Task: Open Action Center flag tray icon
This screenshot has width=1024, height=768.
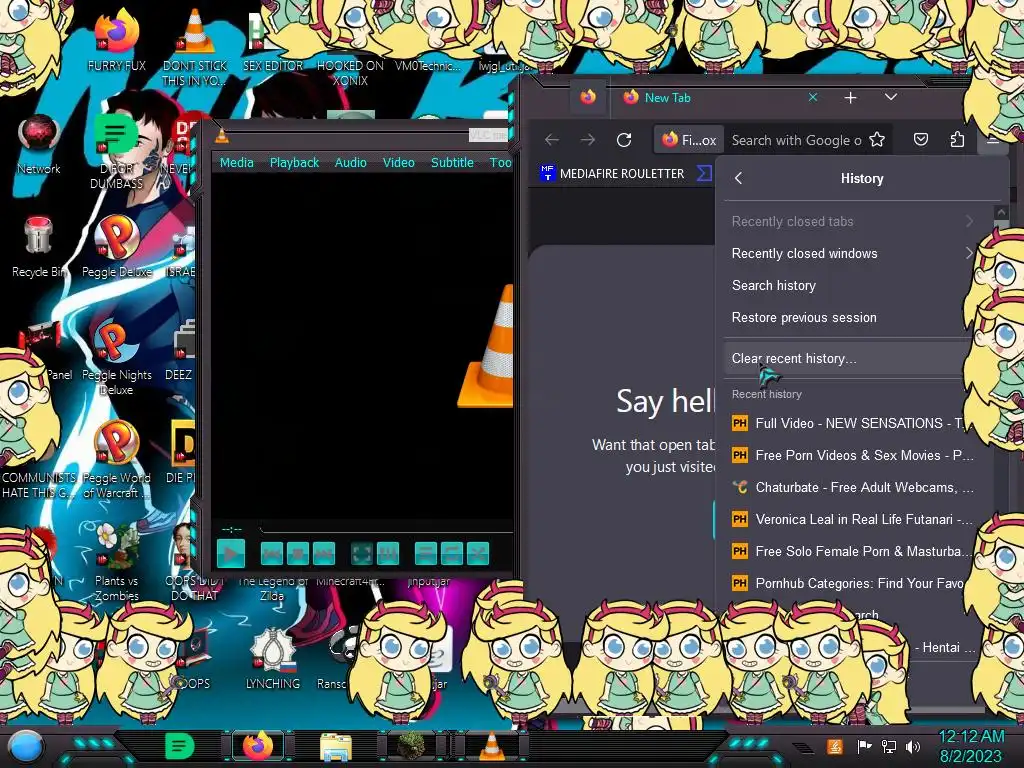Action: 864,746
